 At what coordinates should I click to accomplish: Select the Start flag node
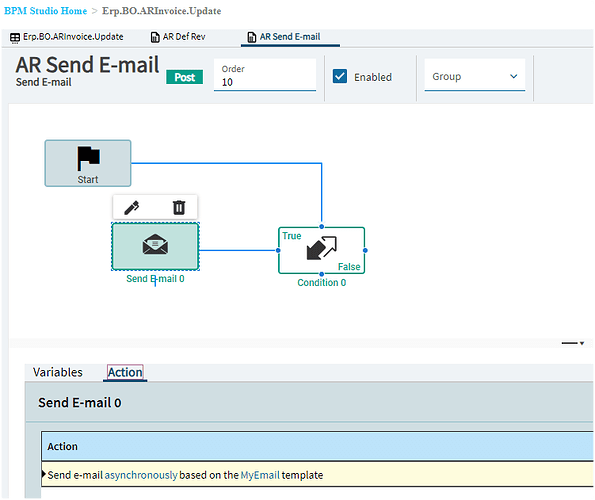coord(88,163)
